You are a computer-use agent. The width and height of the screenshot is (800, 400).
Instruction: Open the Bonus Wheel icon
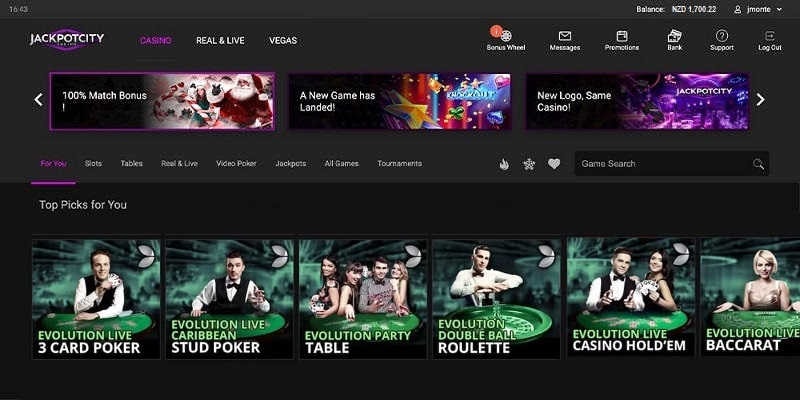pyautogui.click(x=506, y=36)
